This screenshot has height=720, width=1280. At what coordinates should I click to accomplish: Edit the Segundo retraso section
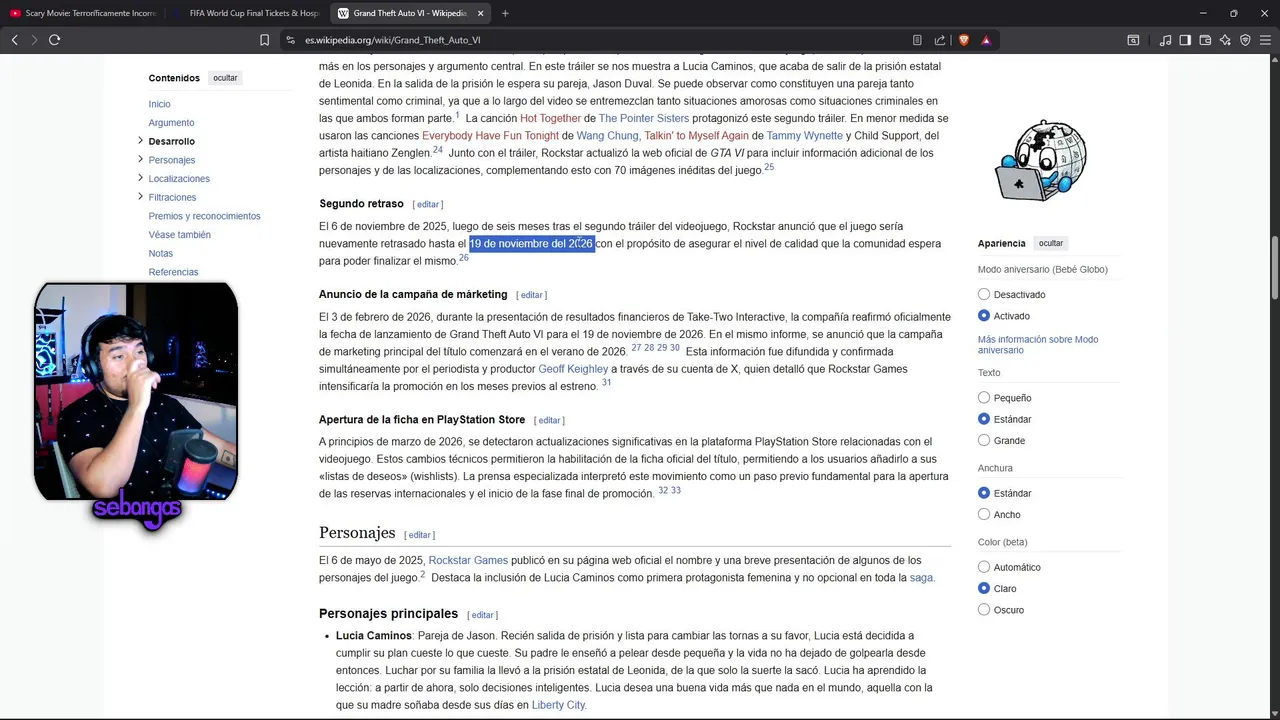428,204
